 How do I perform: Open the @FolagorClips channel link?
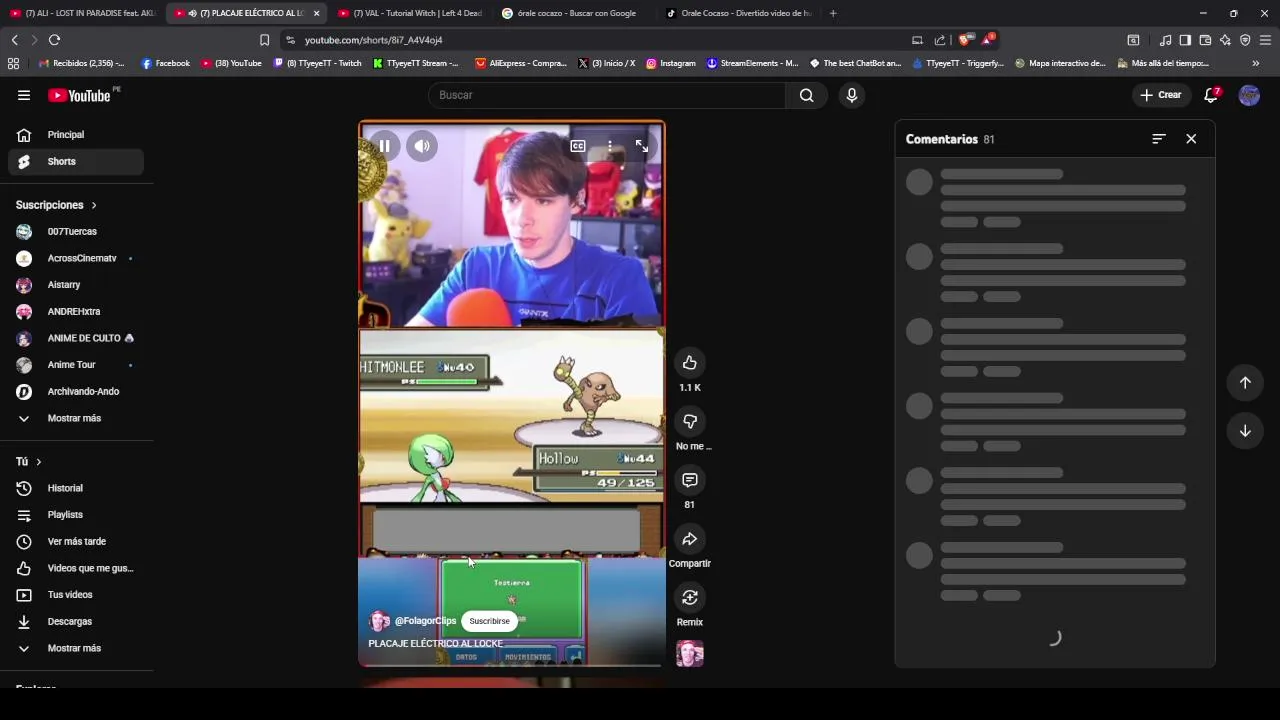(x=425, y=621)
